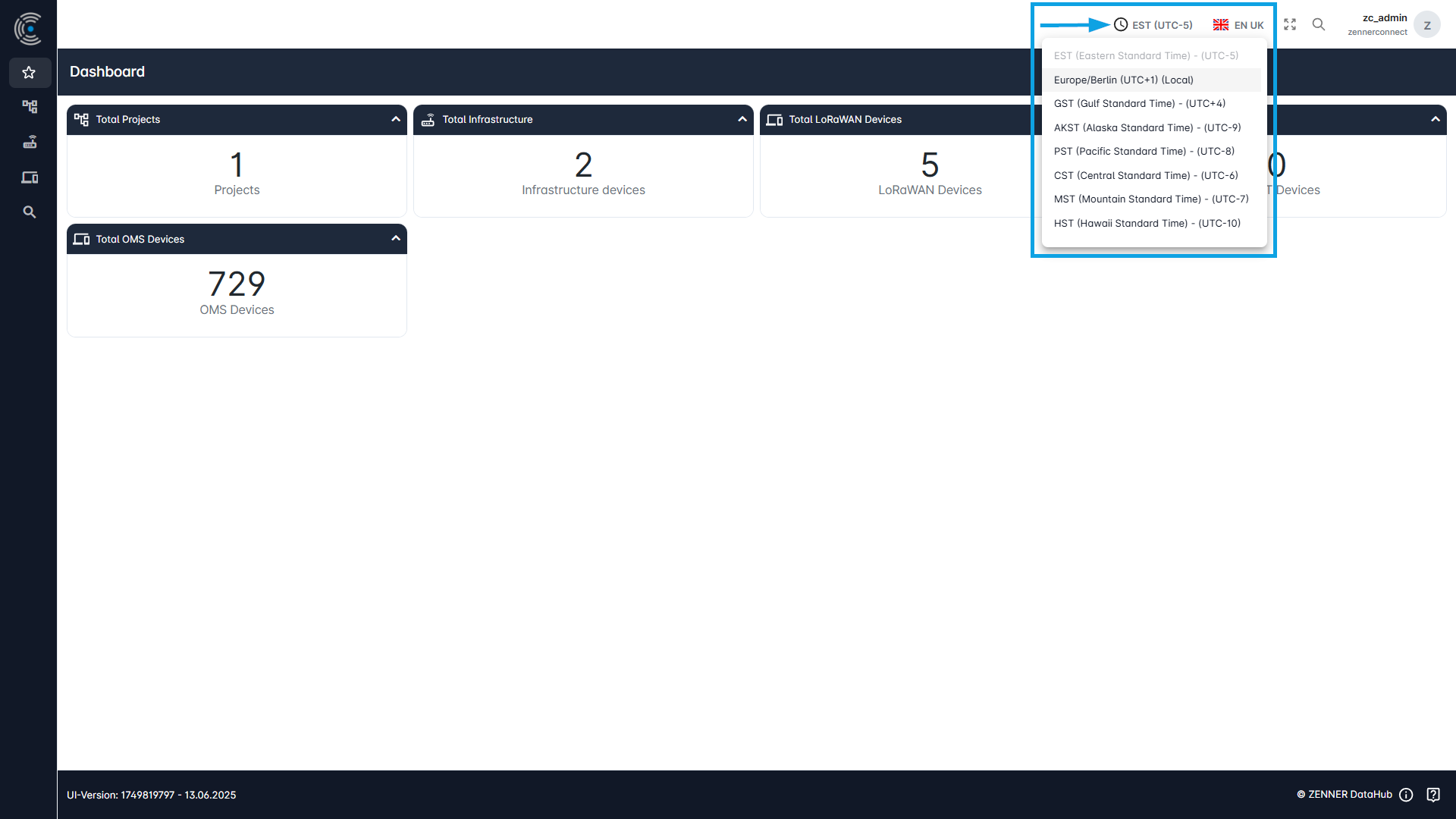This screenshot has width=1456, height=819.
Task: Open the EST (UTC-5) timezone dropdown
Action: tap(1153, 25)
